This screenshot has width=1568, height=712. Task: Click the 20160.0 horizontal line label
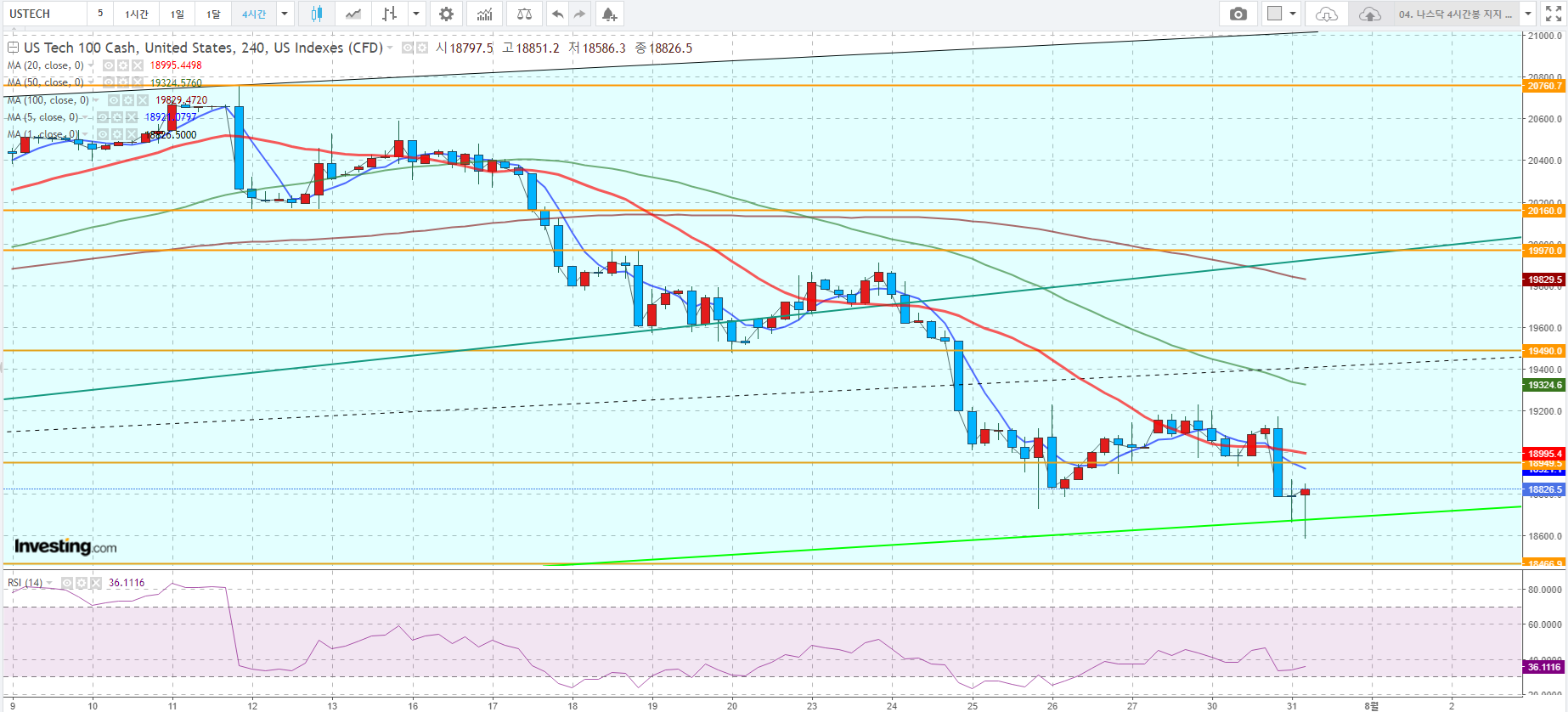[1544, 211]
